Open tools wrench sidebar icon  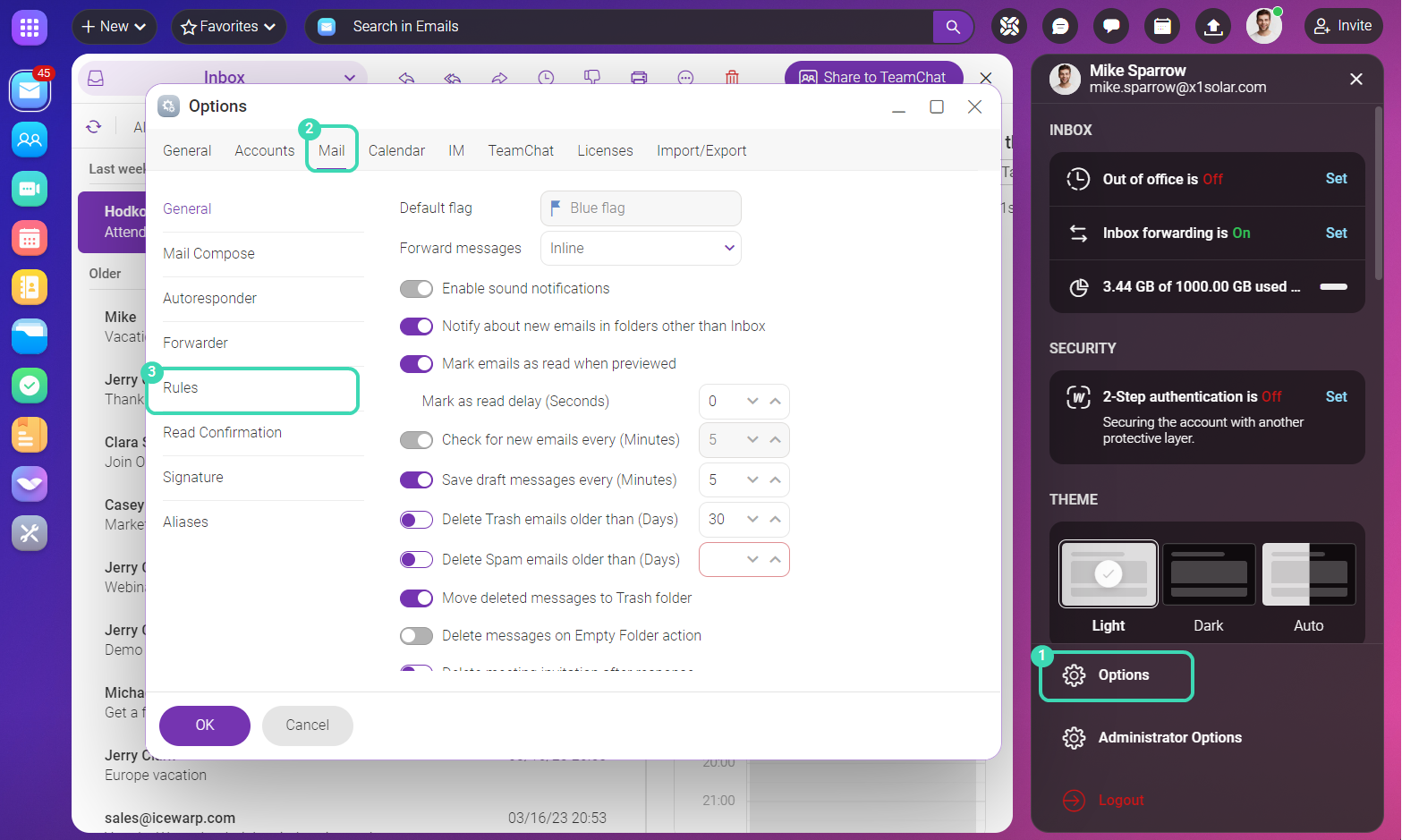(30, 533)
